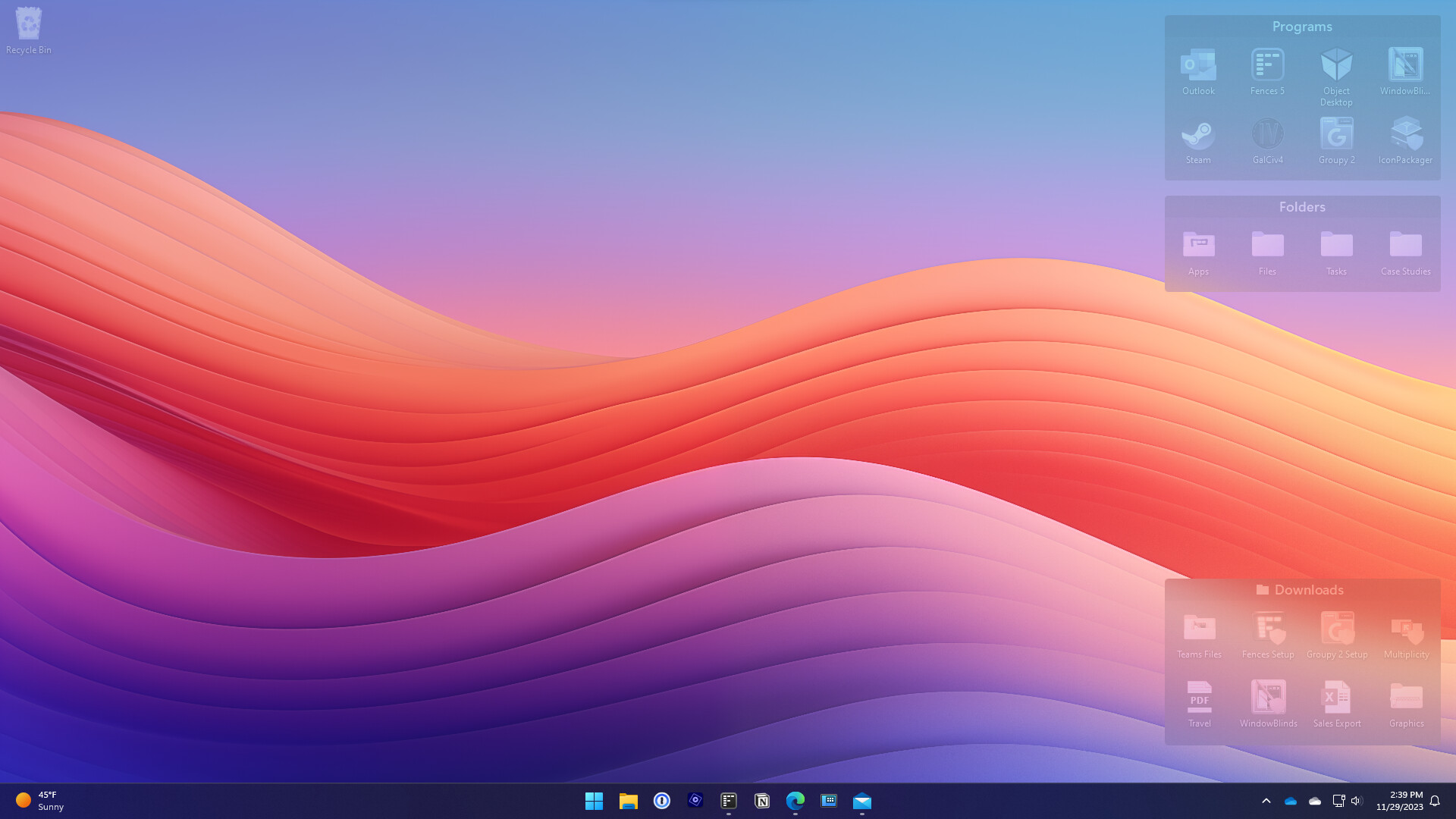Open Microsoft Edge from the taskbar
Image resolution: width=1456 pixels, height=819 pixels.
pyautogui.click(x=795, y=801)
